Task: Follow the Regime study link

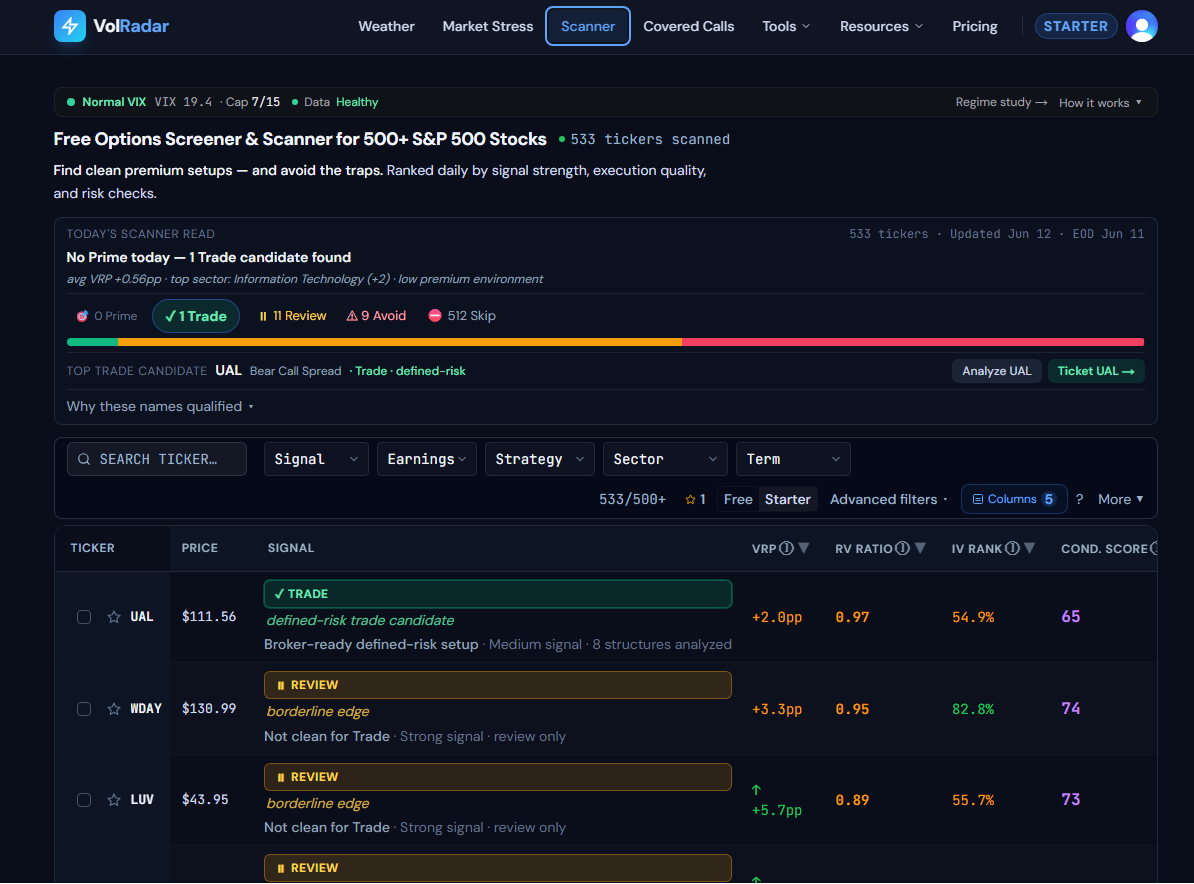Action: [x=1001, y=102]
